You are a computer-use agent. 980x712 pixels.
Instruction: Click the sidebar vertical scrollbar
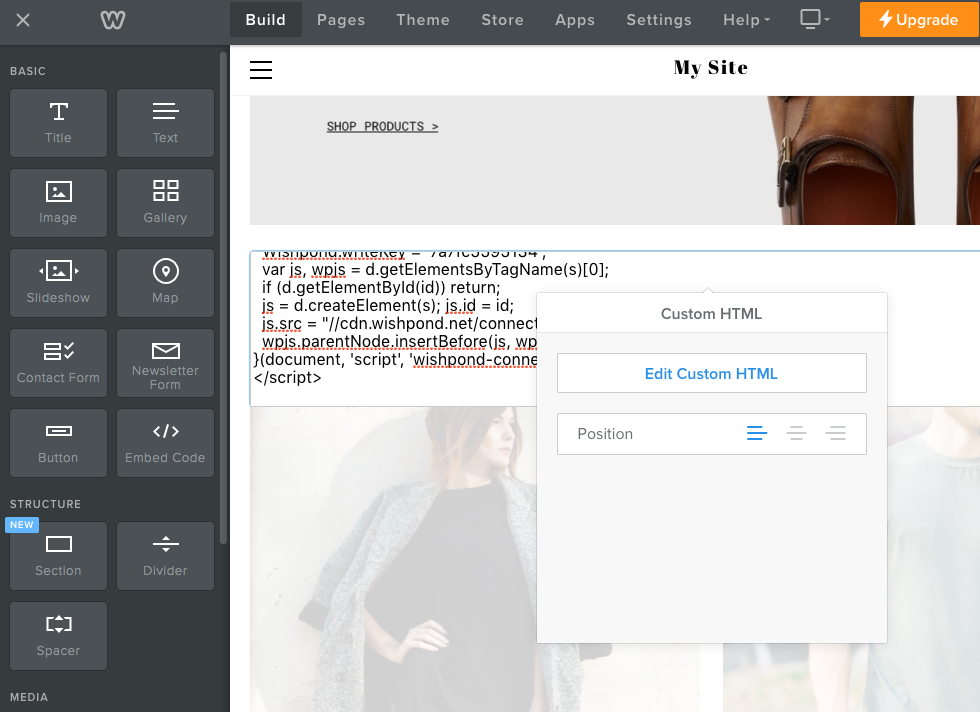pyautogui.click(x=223, y=298)
